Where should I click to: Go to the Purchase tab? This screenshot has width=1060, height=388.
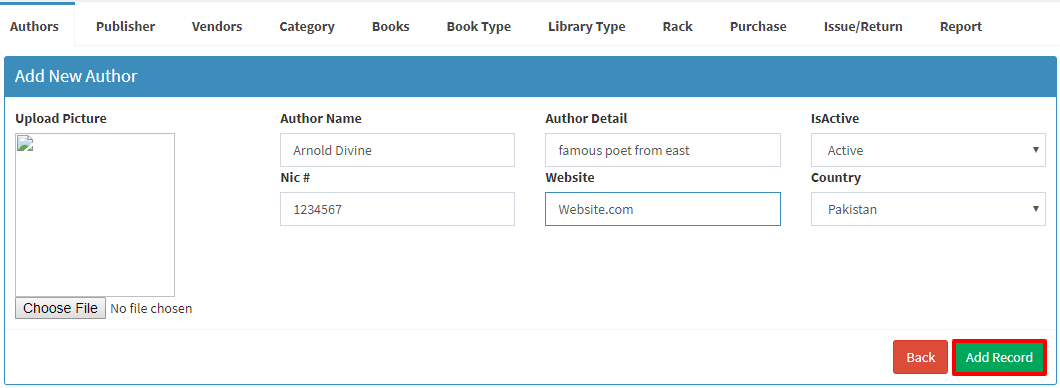(x=758, y=26)
